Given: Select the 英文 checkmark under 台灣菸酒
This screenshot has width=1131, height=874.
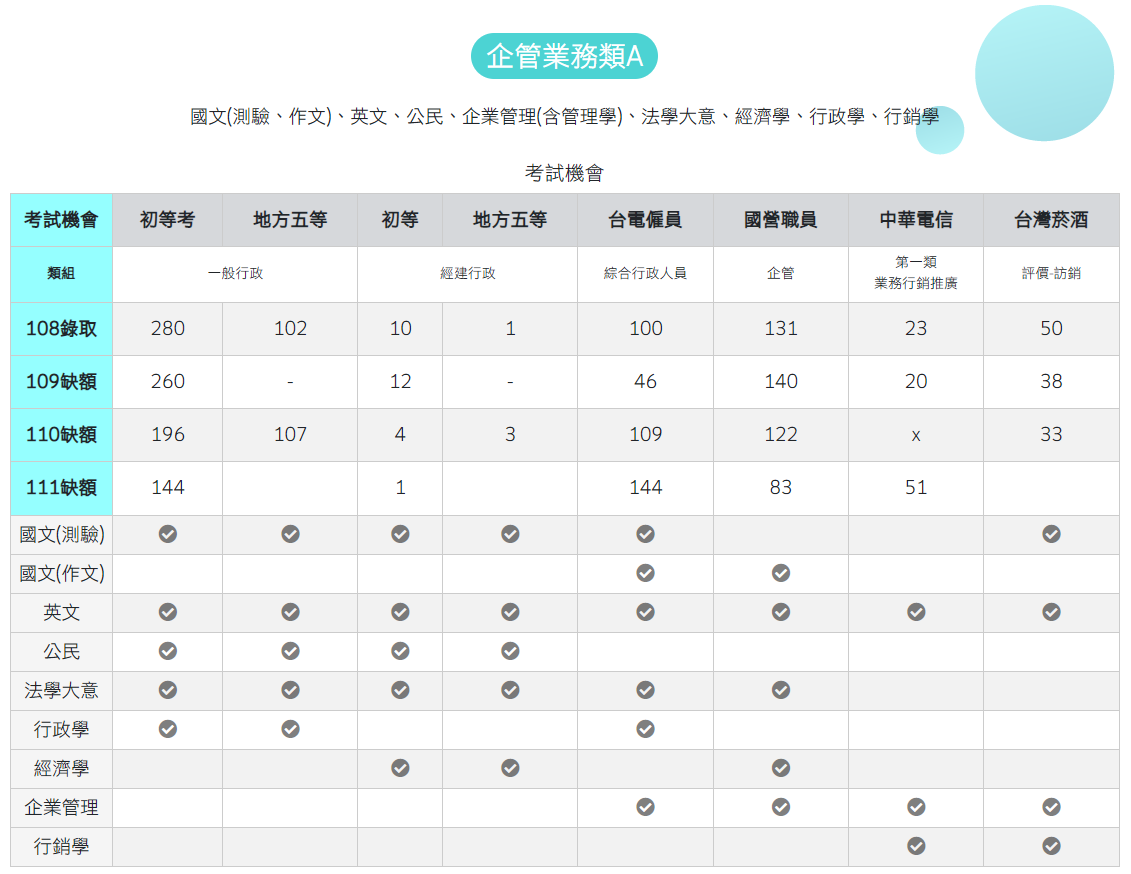Looking at the screenshot, I should 1052,612.
